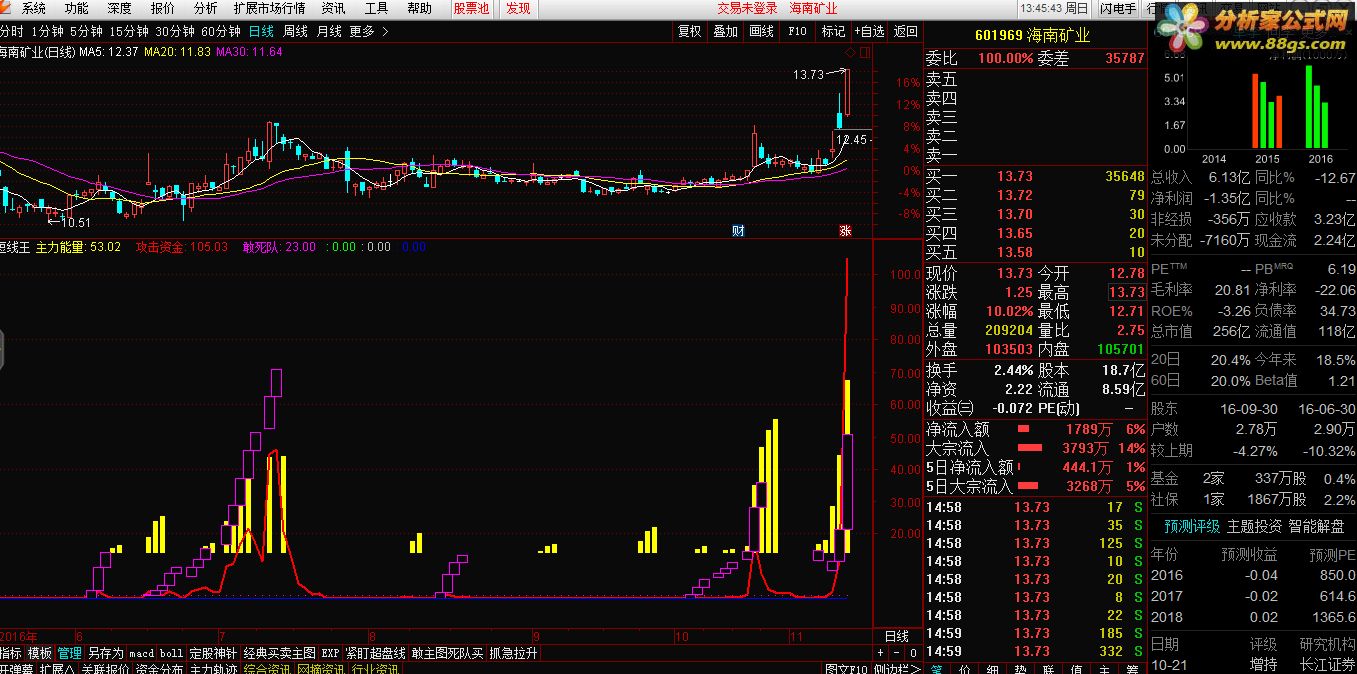Switch chart period to 60分钟
Screen dimensions: 1357x674
pyautogui.click(x=221, y=31)
